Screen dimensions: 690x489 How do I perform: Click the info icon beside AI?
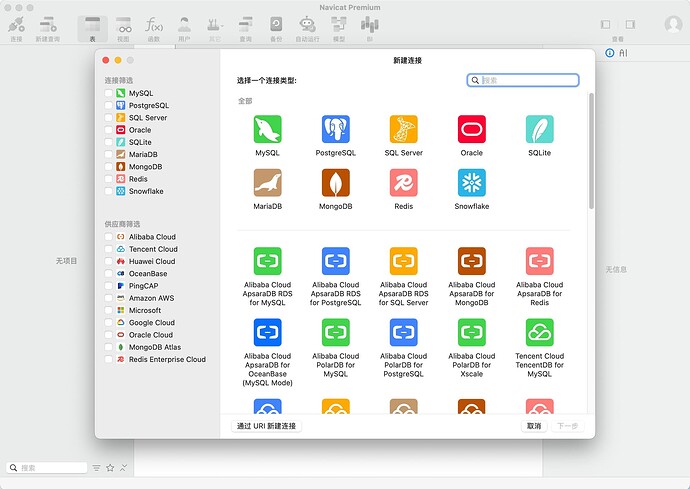[x=609, y=53]
